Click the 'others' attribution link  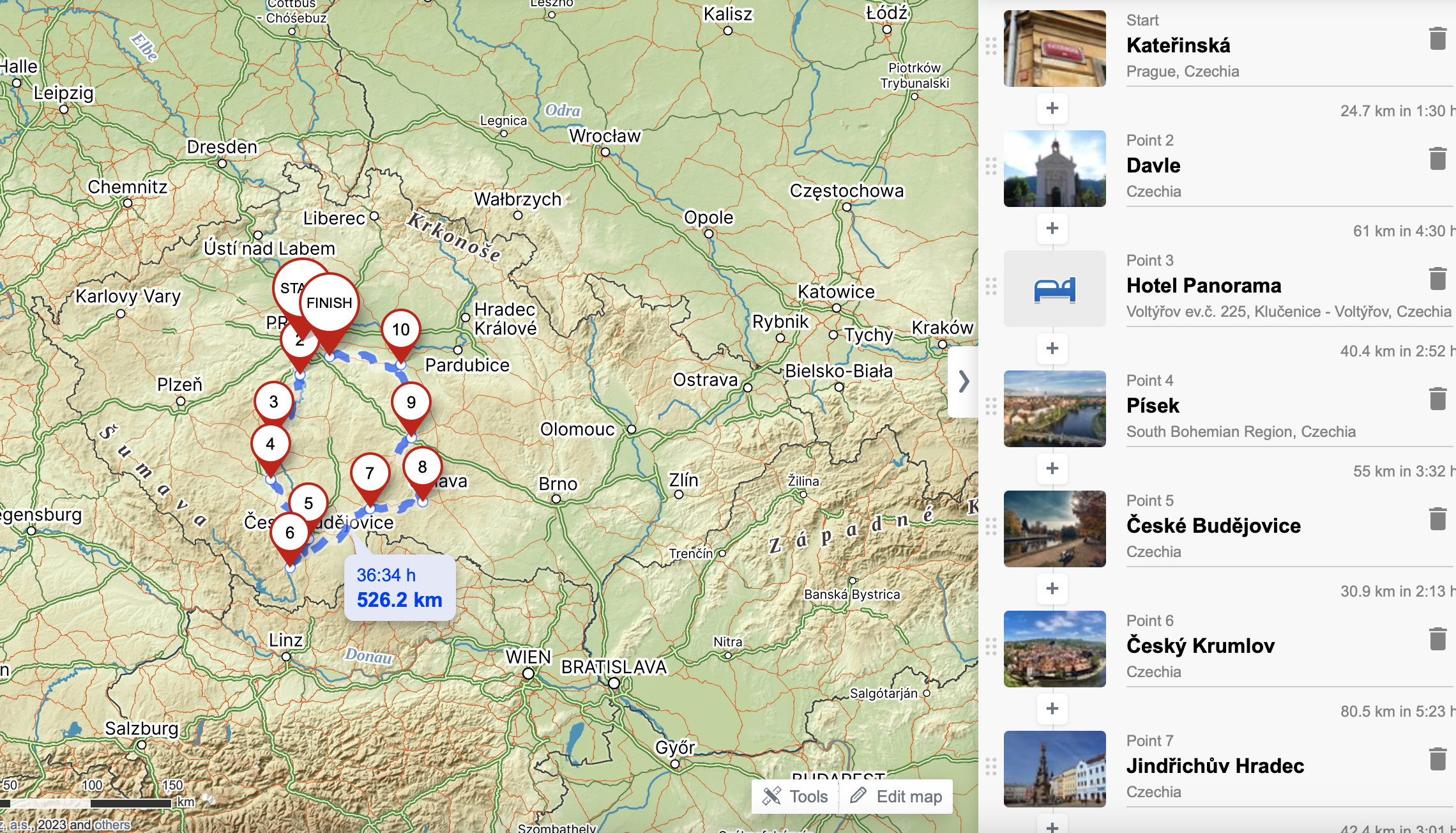click(112, 825)
